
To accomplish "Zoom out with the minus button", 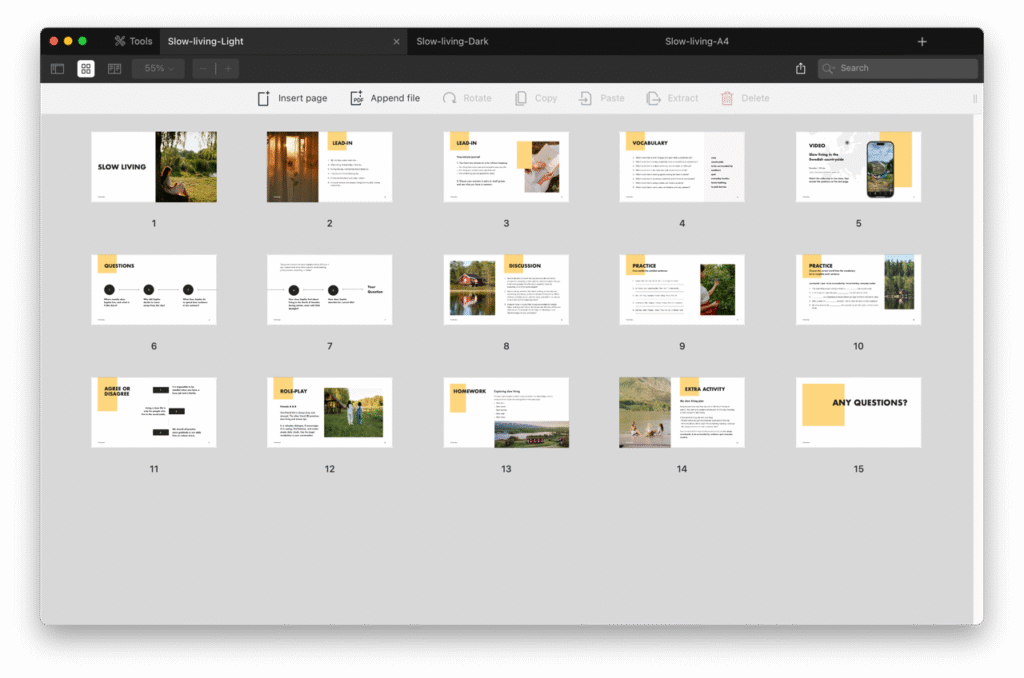I will click(203, 69).
